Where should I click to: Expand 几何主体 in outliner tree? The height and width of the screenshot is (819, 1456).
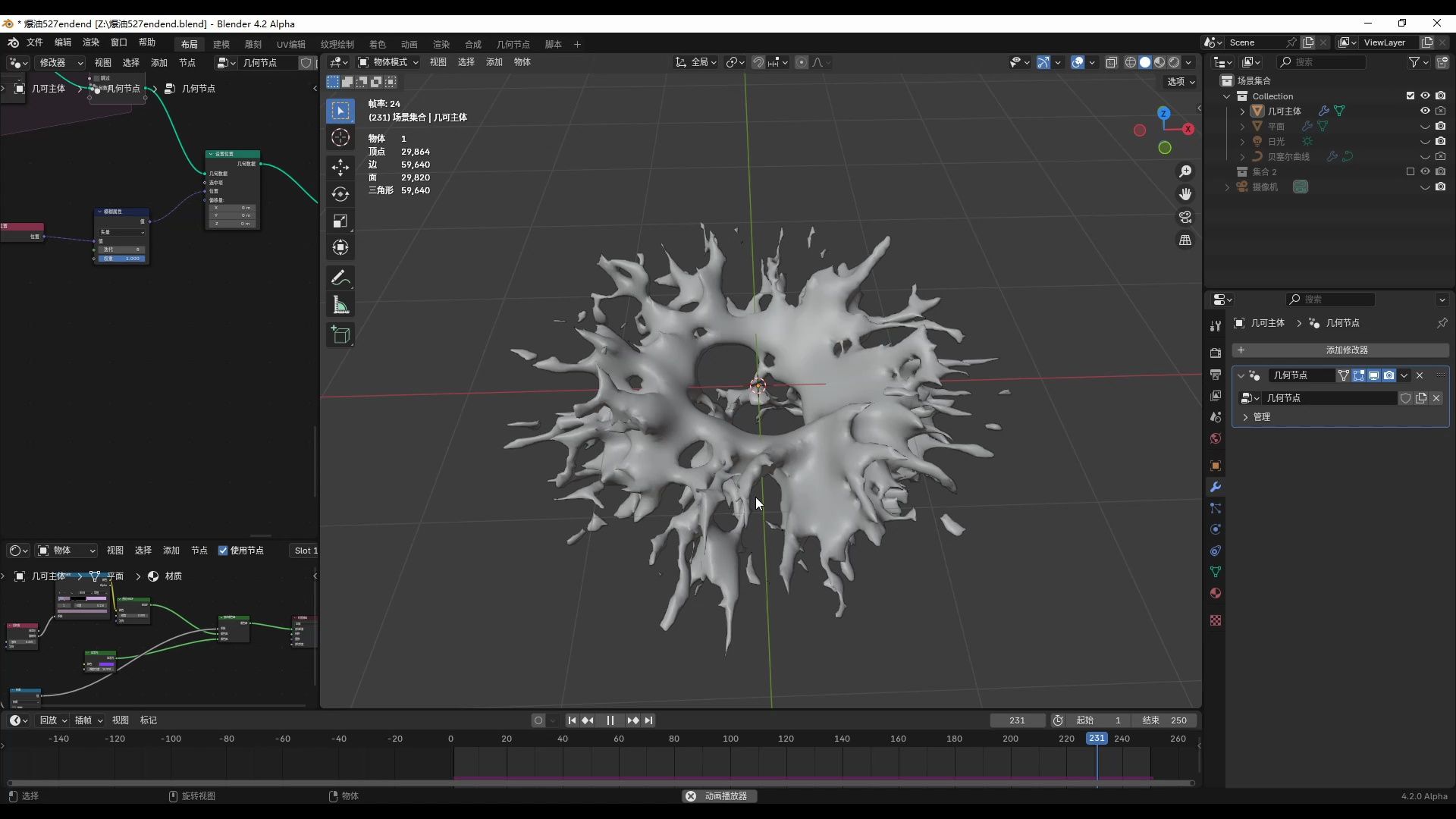pos(1242,111)
